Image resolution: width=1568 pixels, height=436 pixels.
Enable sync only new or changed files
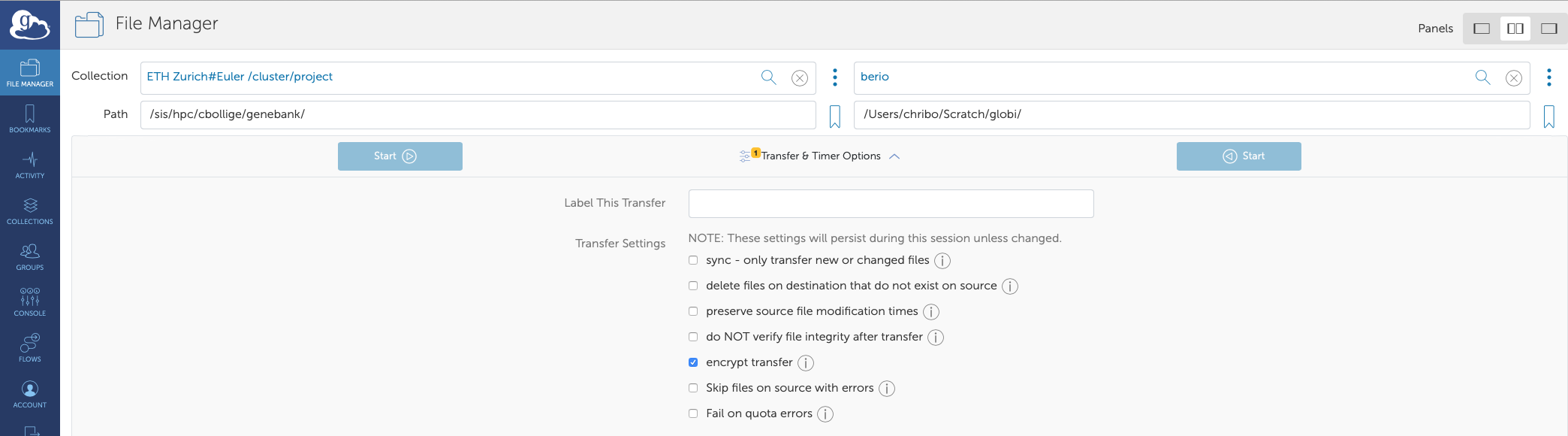(x=693, y=260)
